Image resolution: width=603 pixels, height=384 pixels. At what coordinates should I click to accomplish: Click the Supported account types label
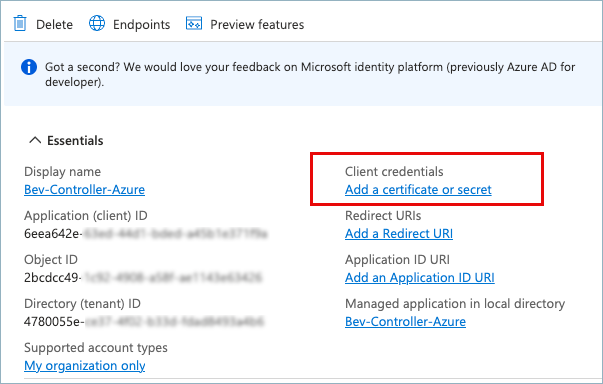96,348
